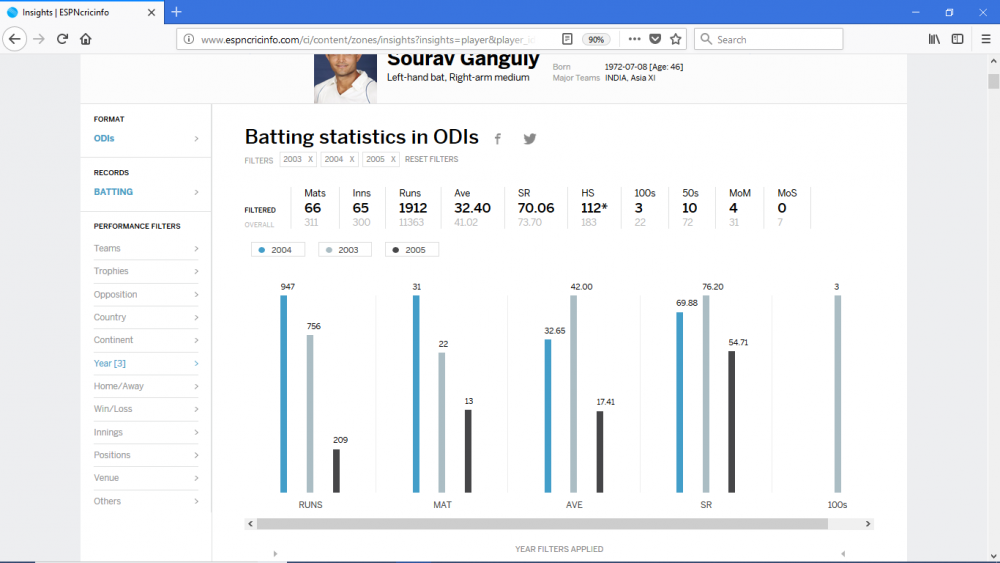Click RESET FILTERS link
1000x563 pixels.
click(x=431, y=159)
